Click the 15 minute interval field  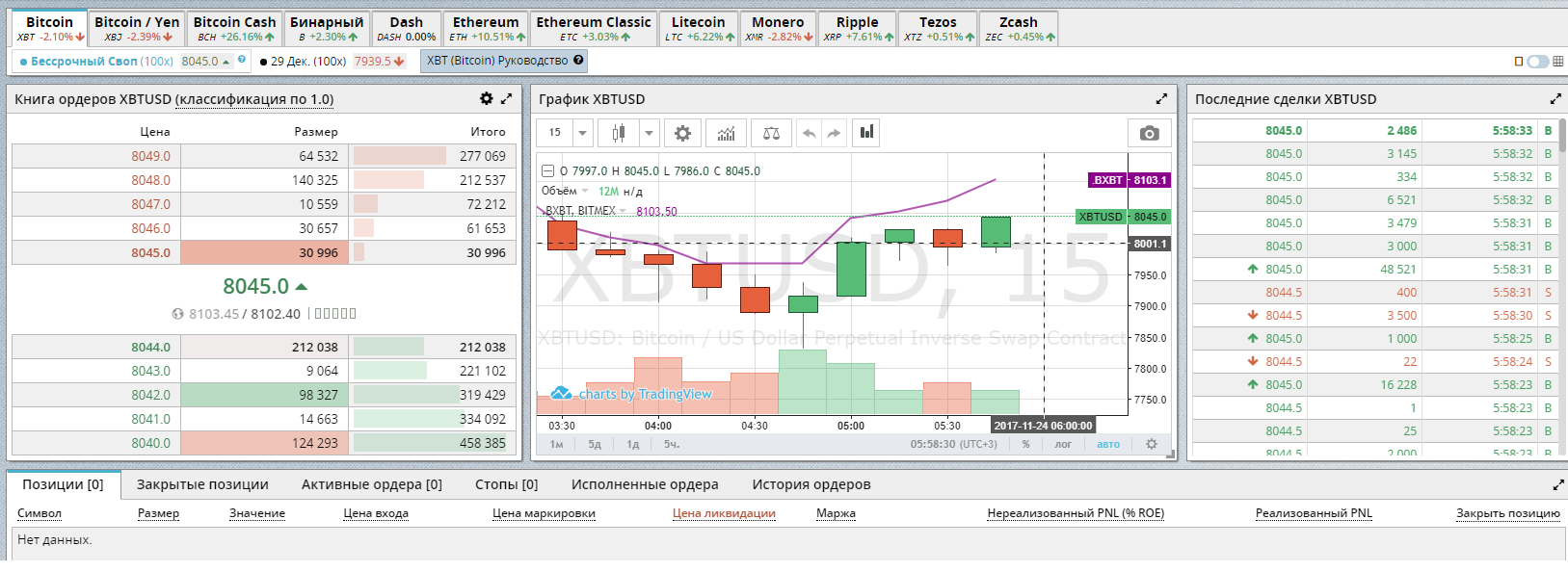(555, 133)
